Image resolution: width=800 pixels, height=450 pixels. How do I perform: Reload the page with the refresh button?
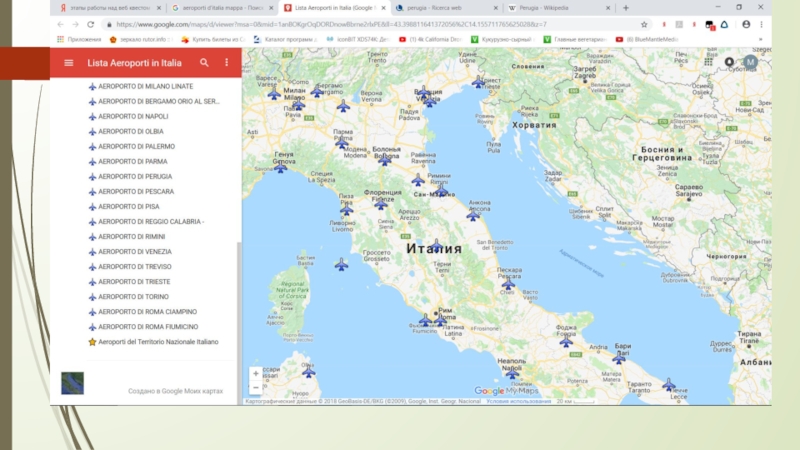click(91, 24)
